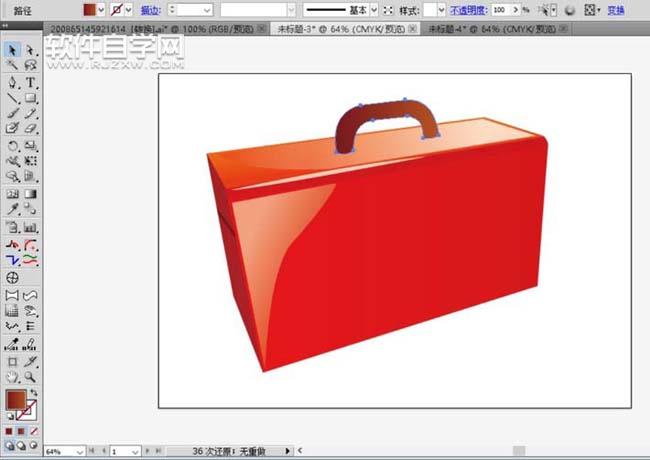Set paint mode to None
The height and width of the screenshot is (460, 650).
tap(33, 431)
